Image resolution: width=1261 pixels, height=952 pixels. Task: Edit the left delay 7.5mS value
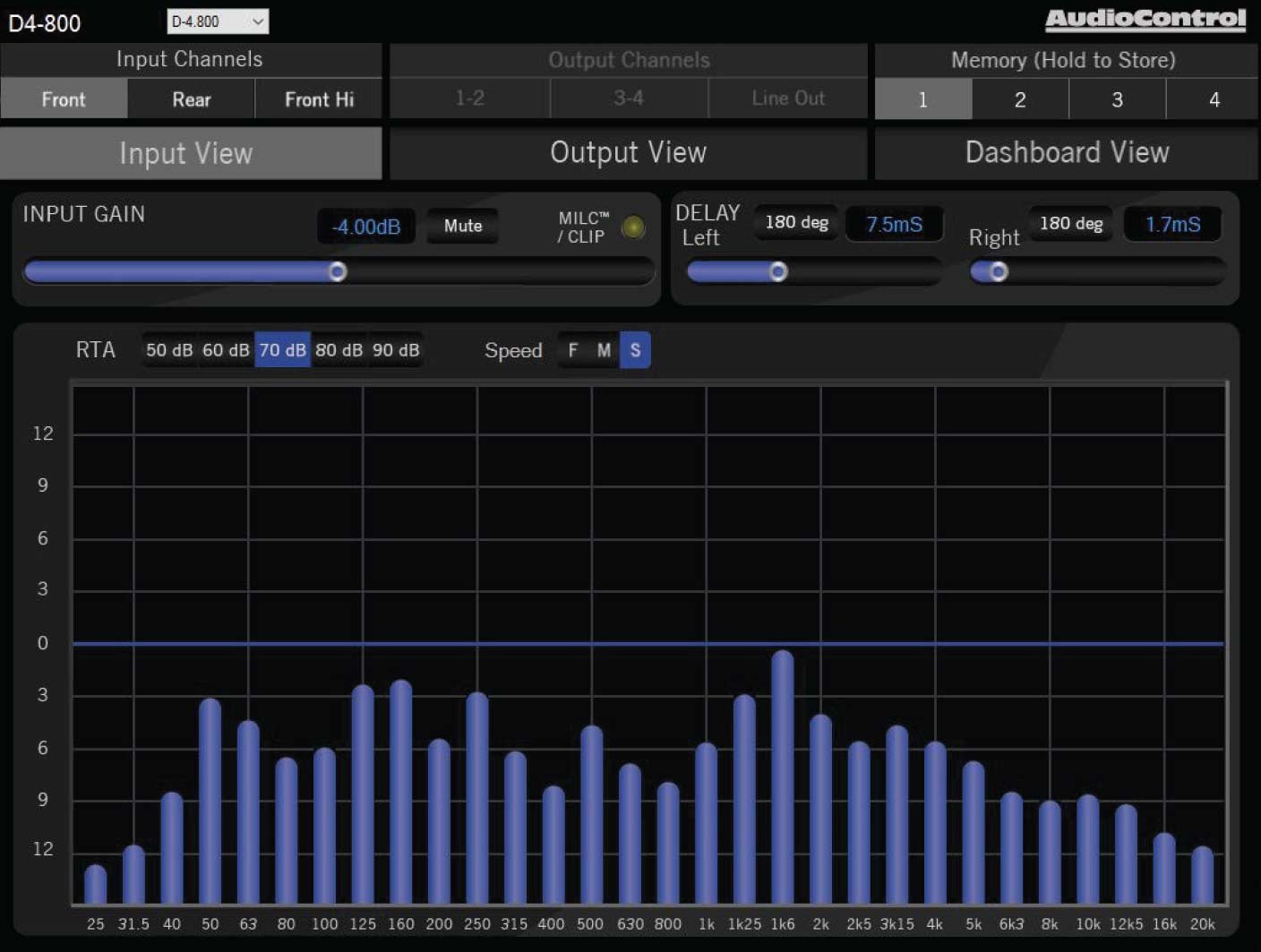(894, 224)
